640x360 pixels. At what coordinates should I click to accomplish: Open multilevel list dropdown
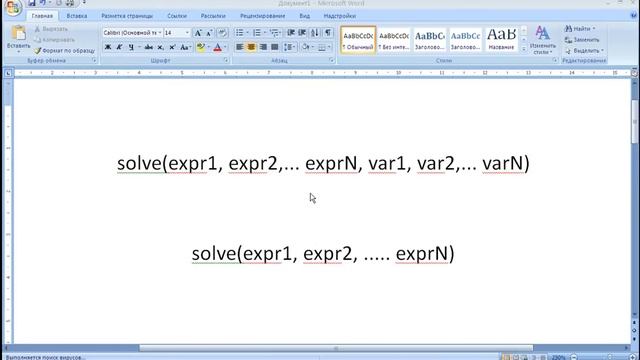(x=281, y=33)
